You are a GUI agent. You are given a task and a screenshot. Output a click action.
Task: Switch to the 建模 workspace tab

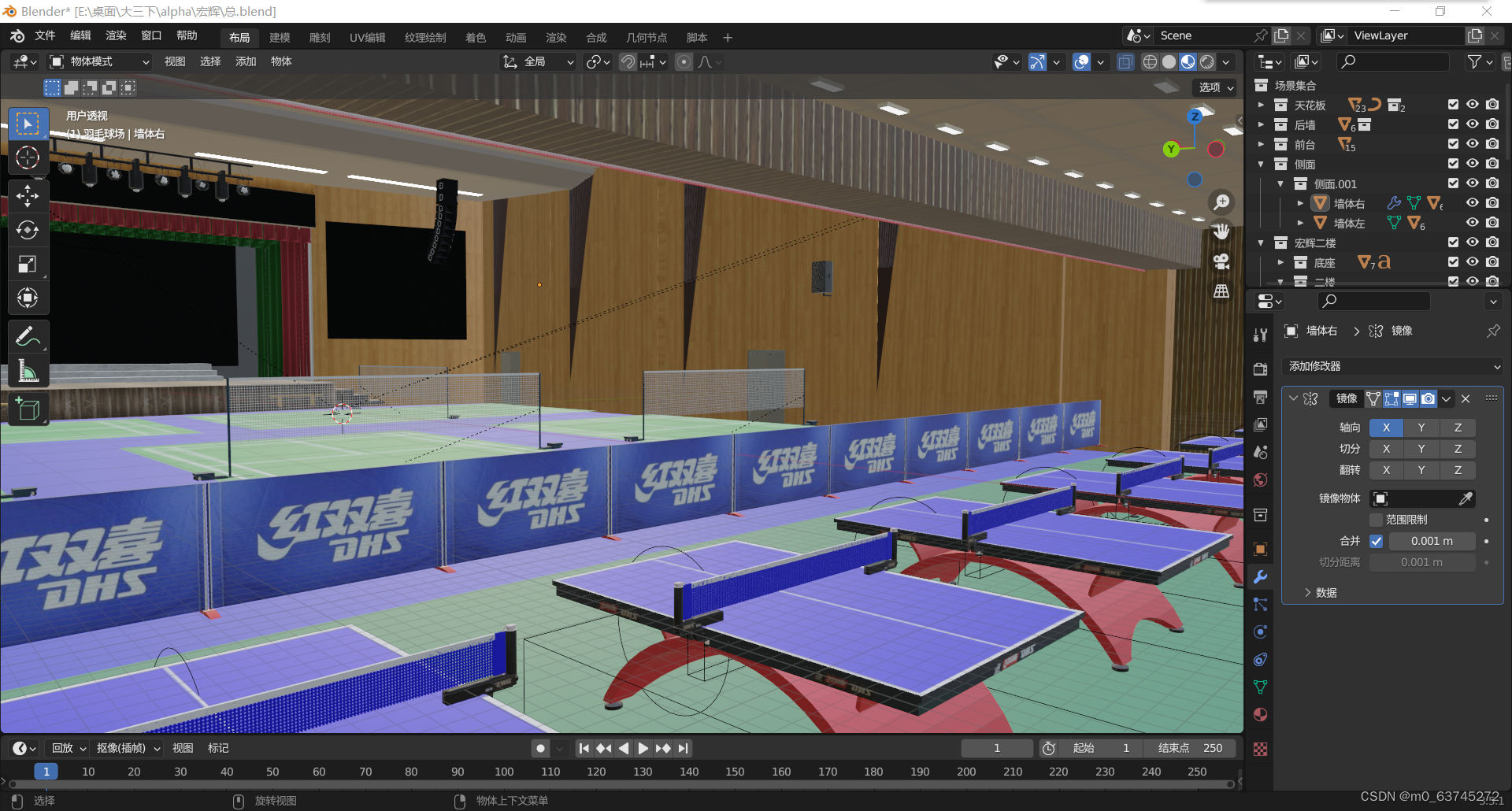(x=280, y=38)
